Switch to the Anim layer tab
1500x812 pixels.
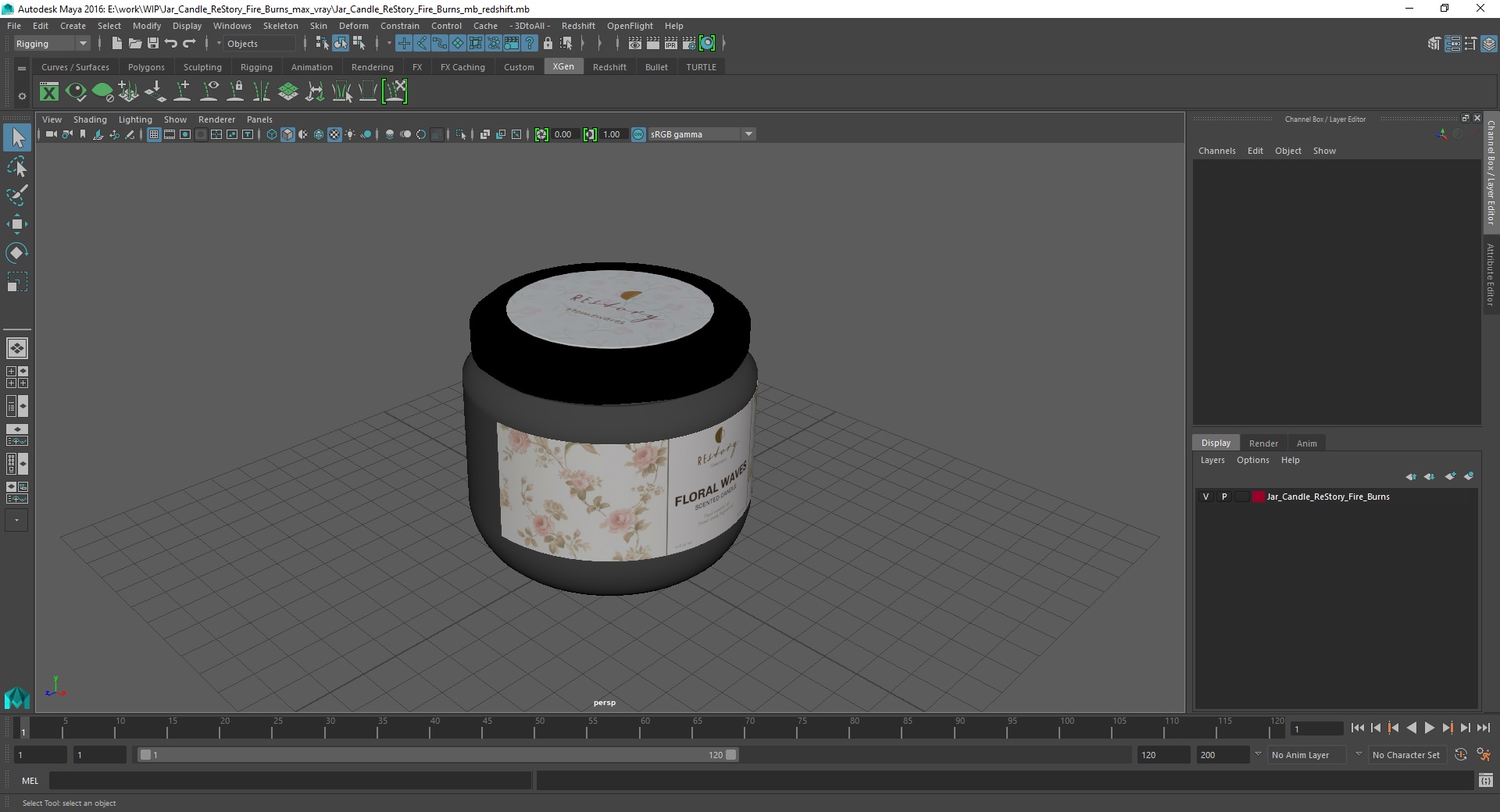click(1306, 443)
